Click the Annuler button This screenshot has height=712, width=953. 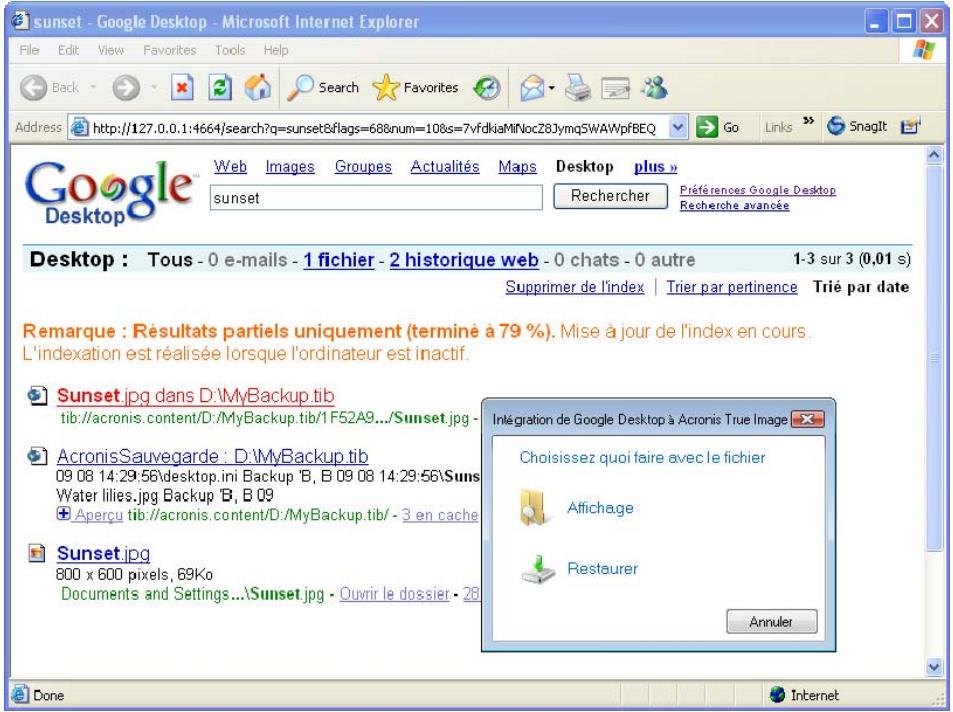coord(771,621)
